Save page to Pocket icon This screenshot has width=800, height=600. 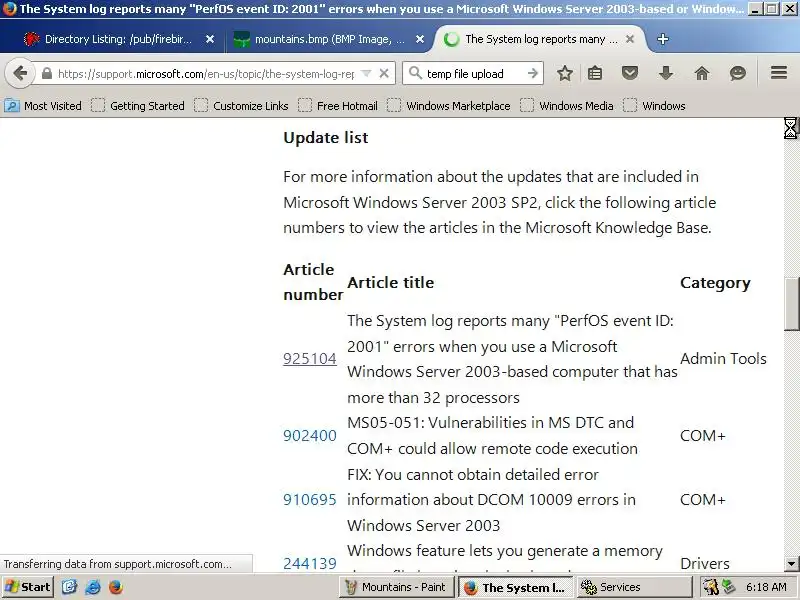point(630,73)
